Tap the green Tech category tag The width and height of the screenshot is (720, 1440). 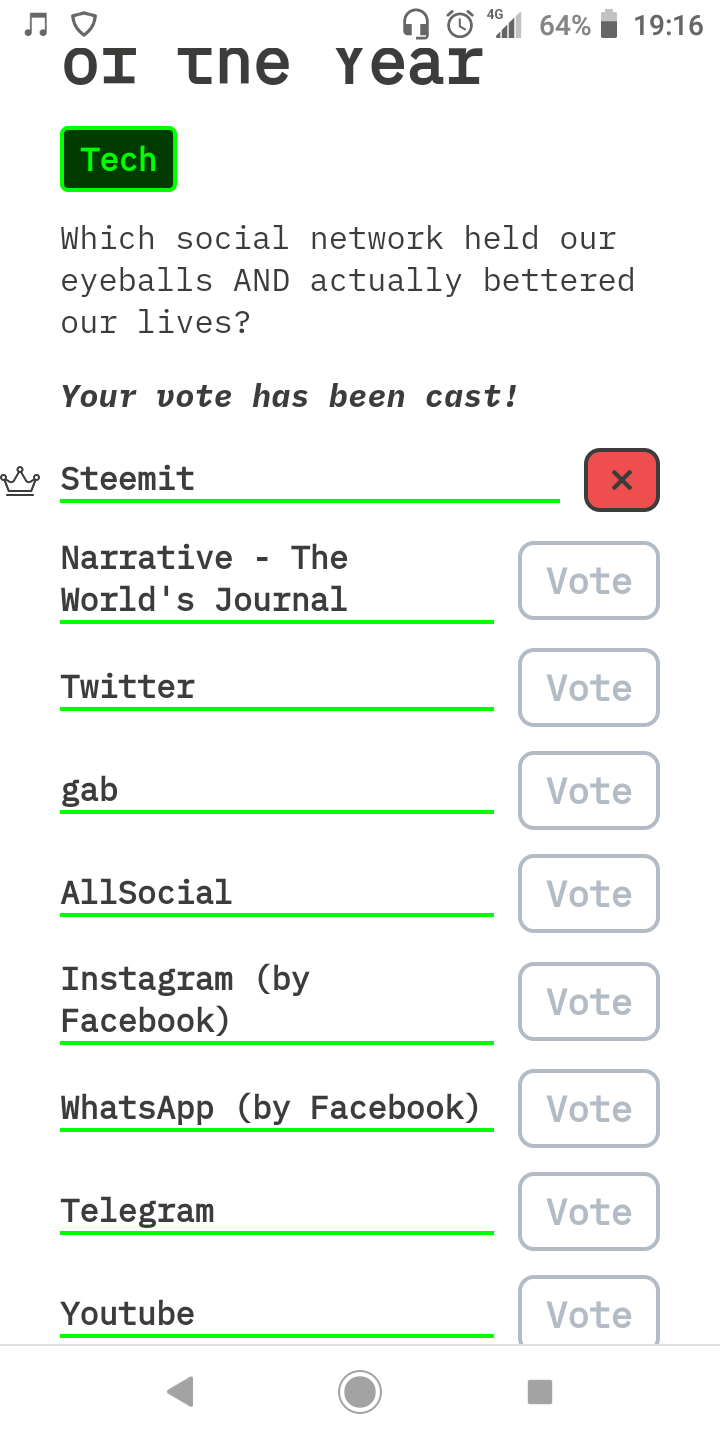point(118,159)
